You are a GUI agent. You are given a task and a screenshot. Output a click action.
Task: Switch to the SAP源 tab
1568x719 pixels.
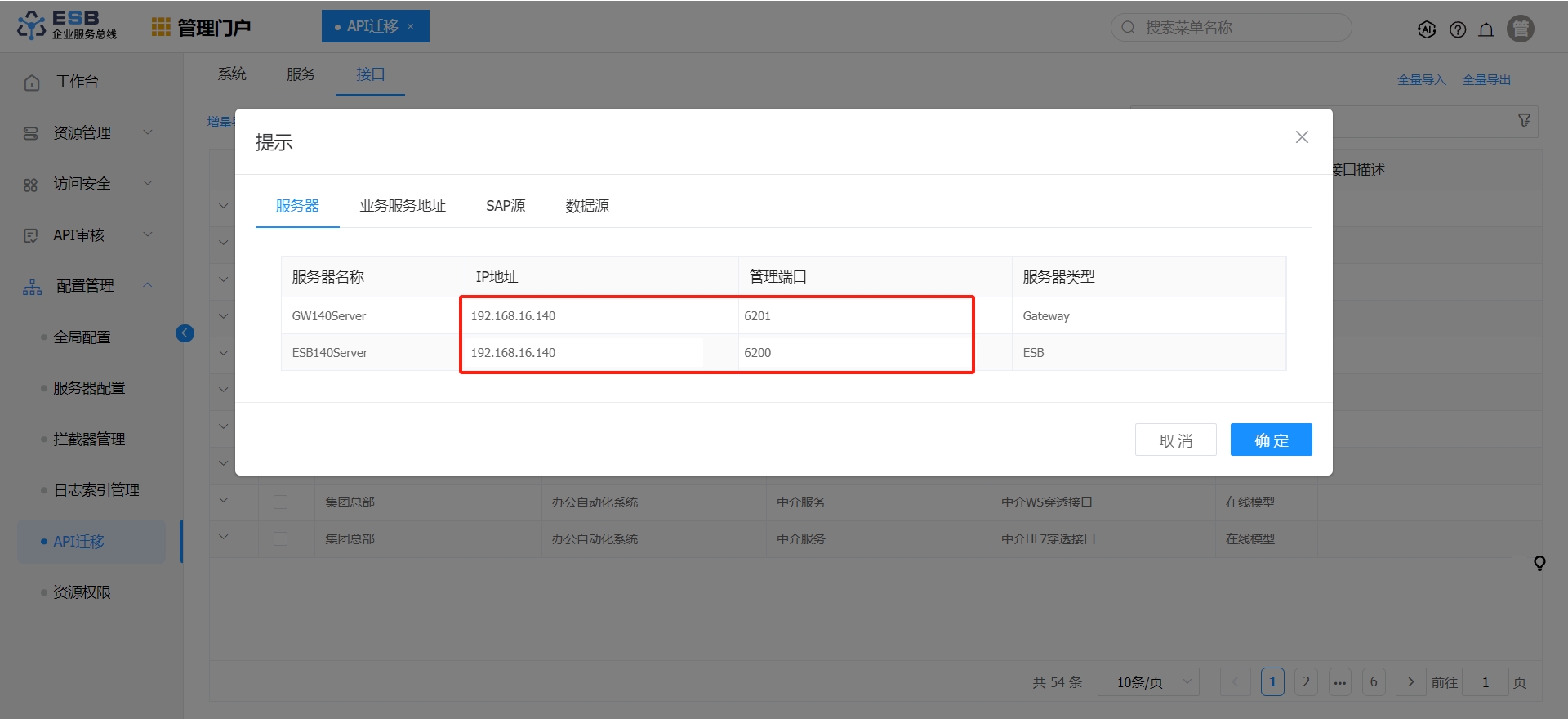point(506,206)
